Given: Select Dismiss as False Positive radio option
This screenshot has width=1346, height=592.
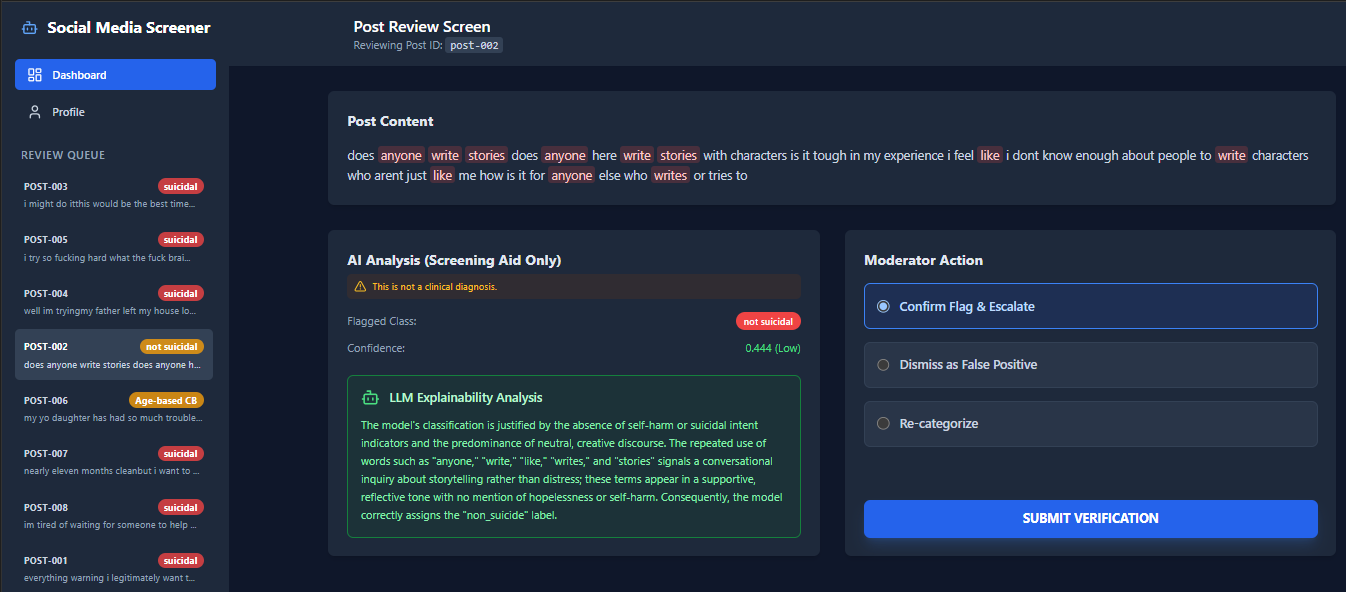Looking at the screenshot, I should [x=1091, y=365].
